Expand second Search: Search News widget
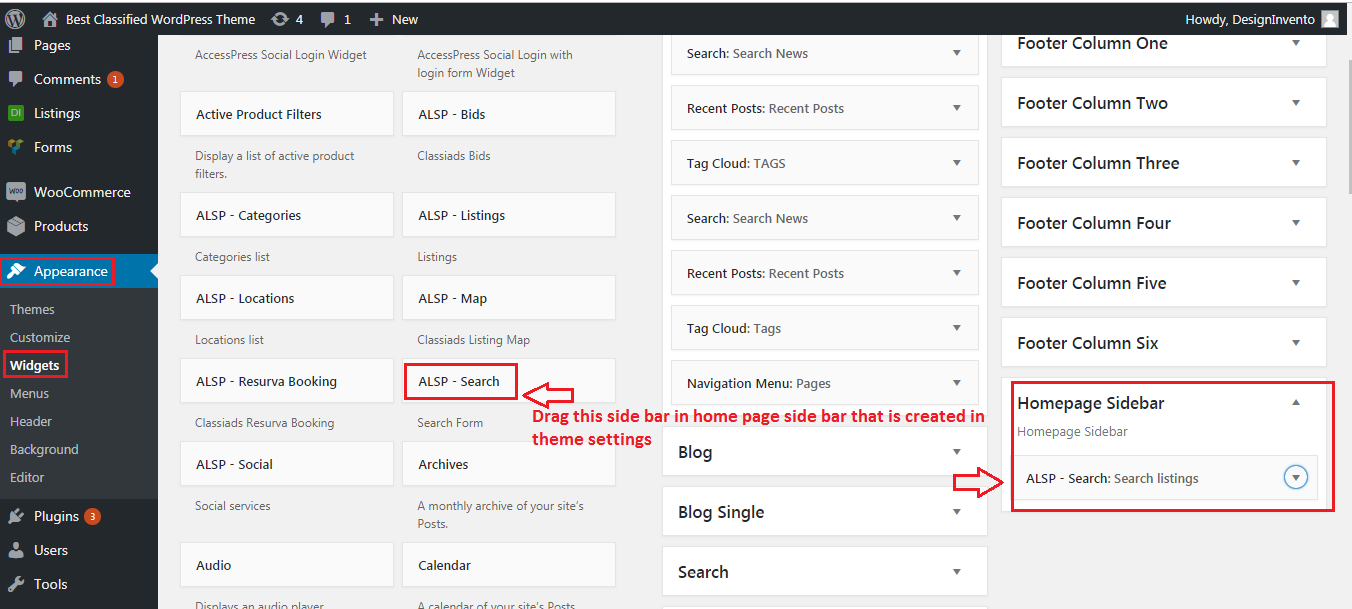This screenshot has height=609, width=1352. click(x=956, y=218)
